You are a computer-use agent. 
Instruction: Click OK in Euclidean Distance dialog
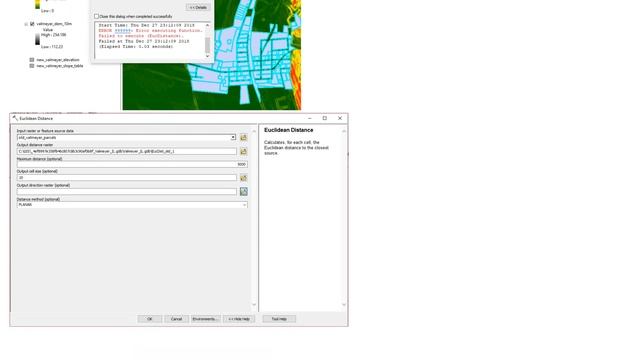pyautogui.click(x=149, y=319)
